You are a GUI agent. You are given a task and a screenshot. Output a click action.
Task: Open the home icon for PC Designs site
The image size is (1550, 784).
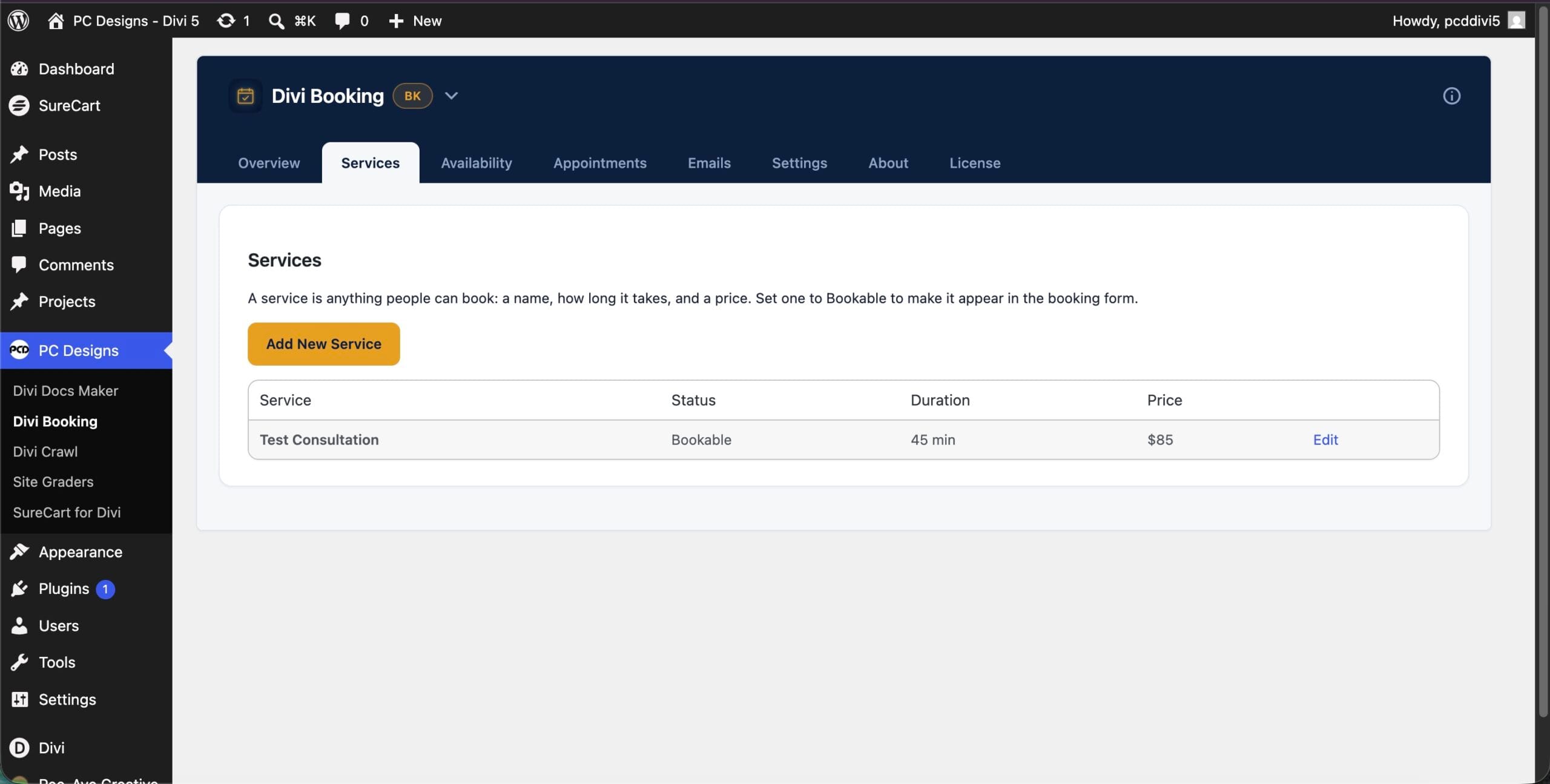coord(56,21)
